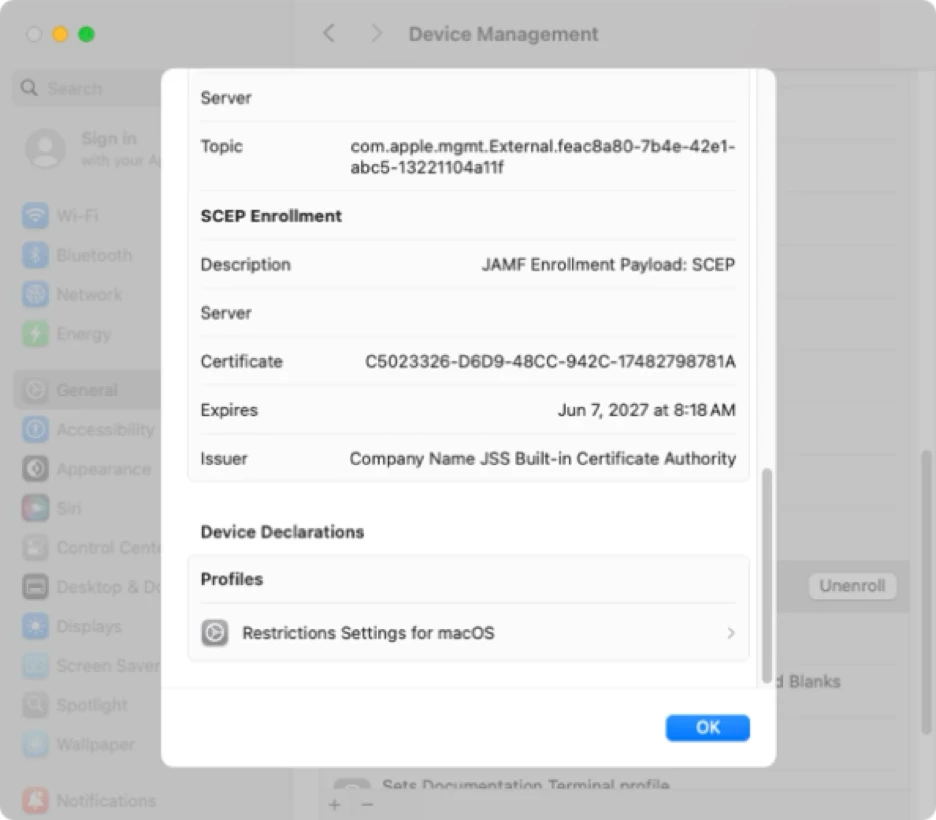
Task: Open the Appearance icon in sidebar
Action: pyautogui.click(x=35, y=469)
